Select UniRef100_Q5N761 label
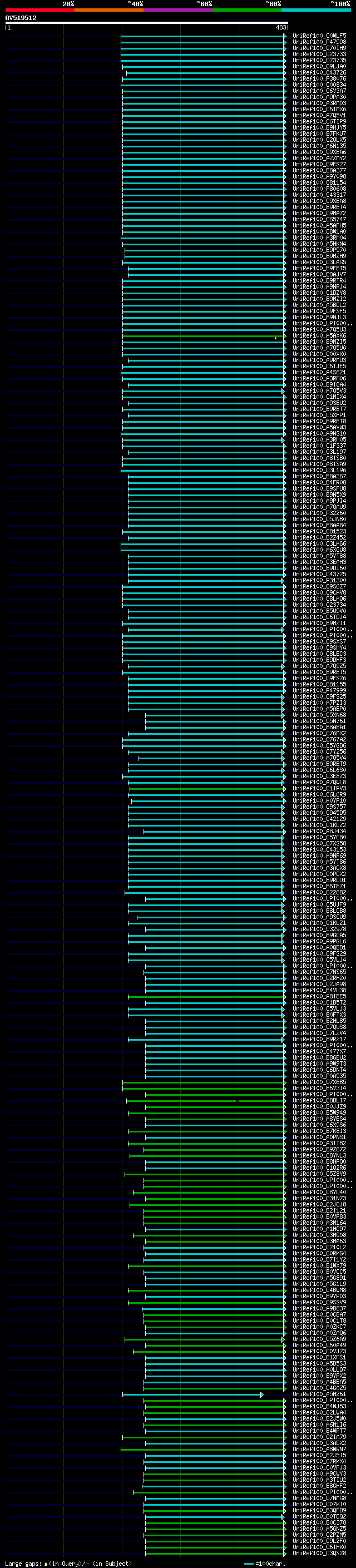 pos(319,721)
